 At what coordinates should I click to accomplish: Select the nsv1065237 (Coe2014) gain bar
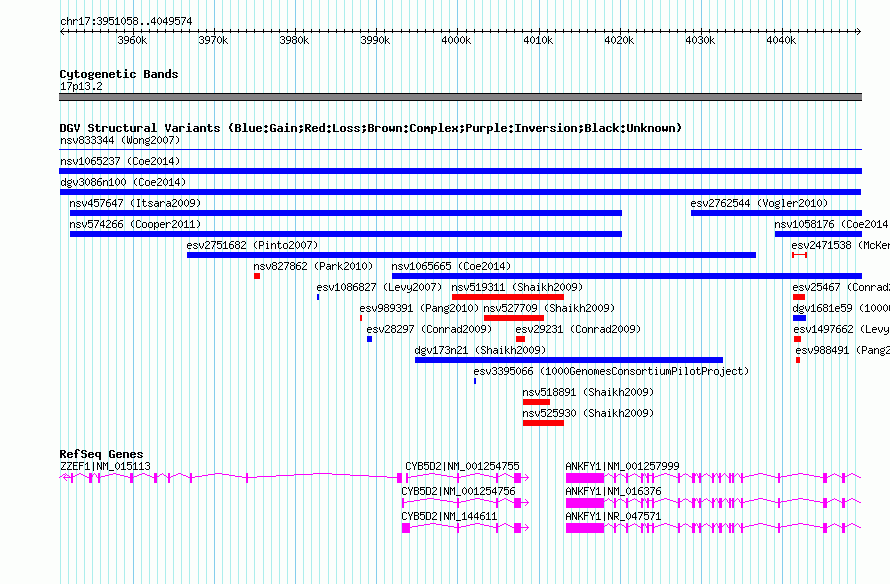[x=460, y=171]
